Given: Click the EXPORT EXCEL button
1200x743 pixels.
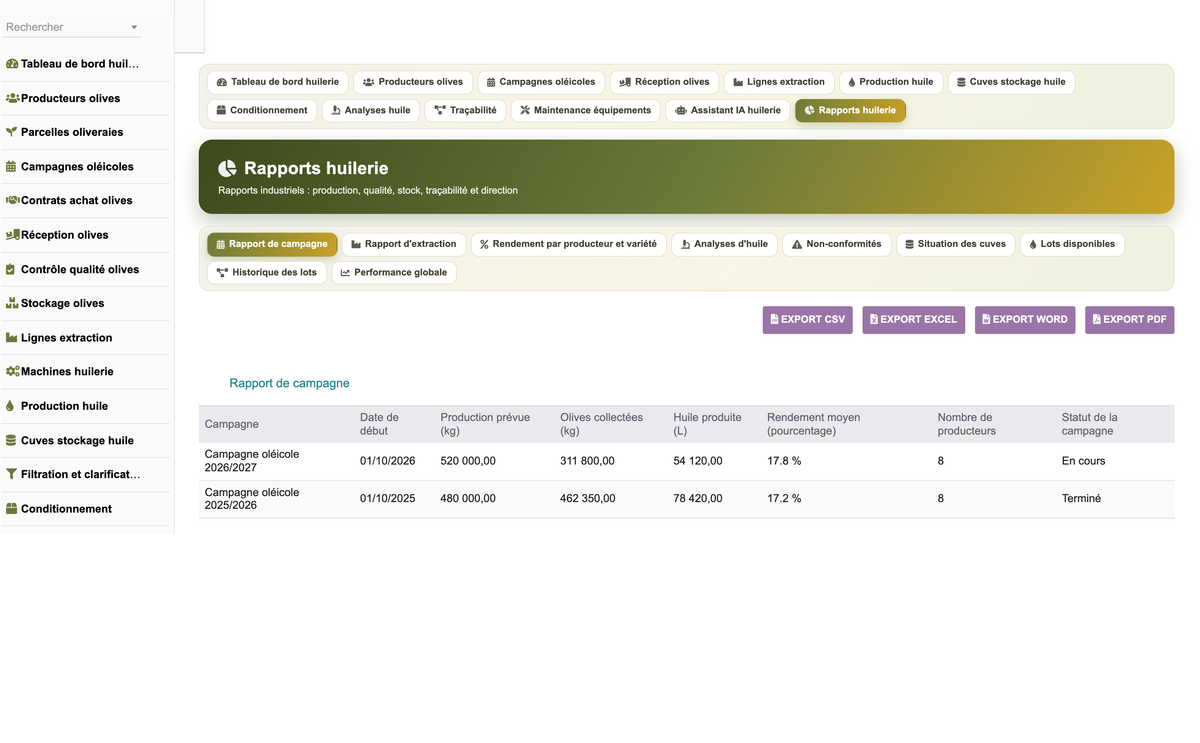Looking at the screenshot, I should coord(914,320).
